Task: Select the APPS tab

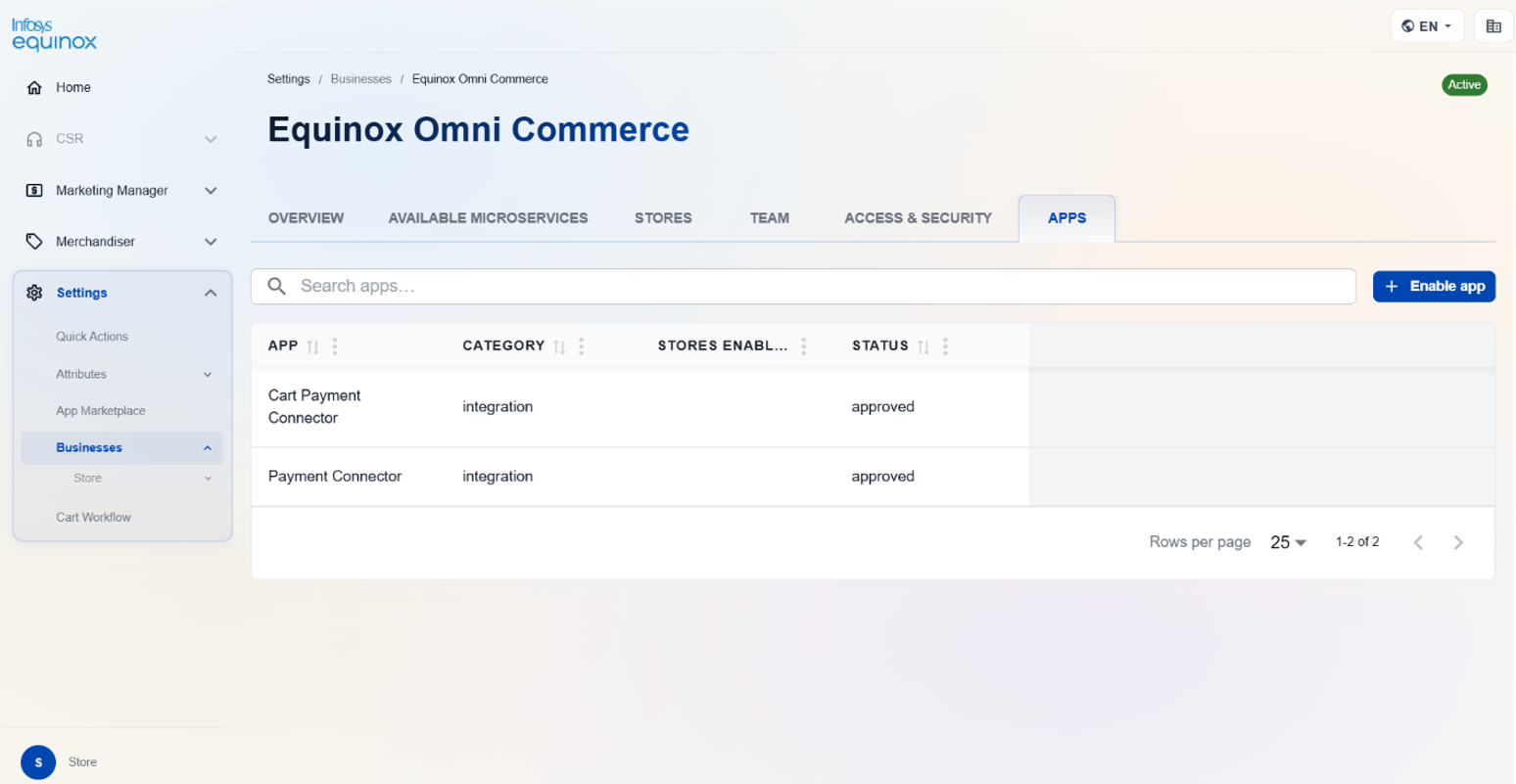Action: [1066, 218]
